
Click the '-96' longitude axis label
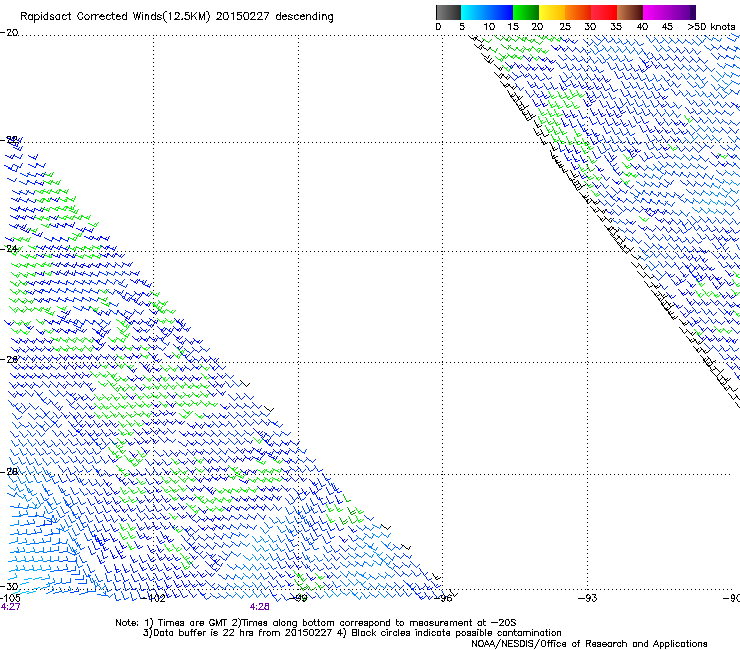pyautogui.click(x=443, y=598)
